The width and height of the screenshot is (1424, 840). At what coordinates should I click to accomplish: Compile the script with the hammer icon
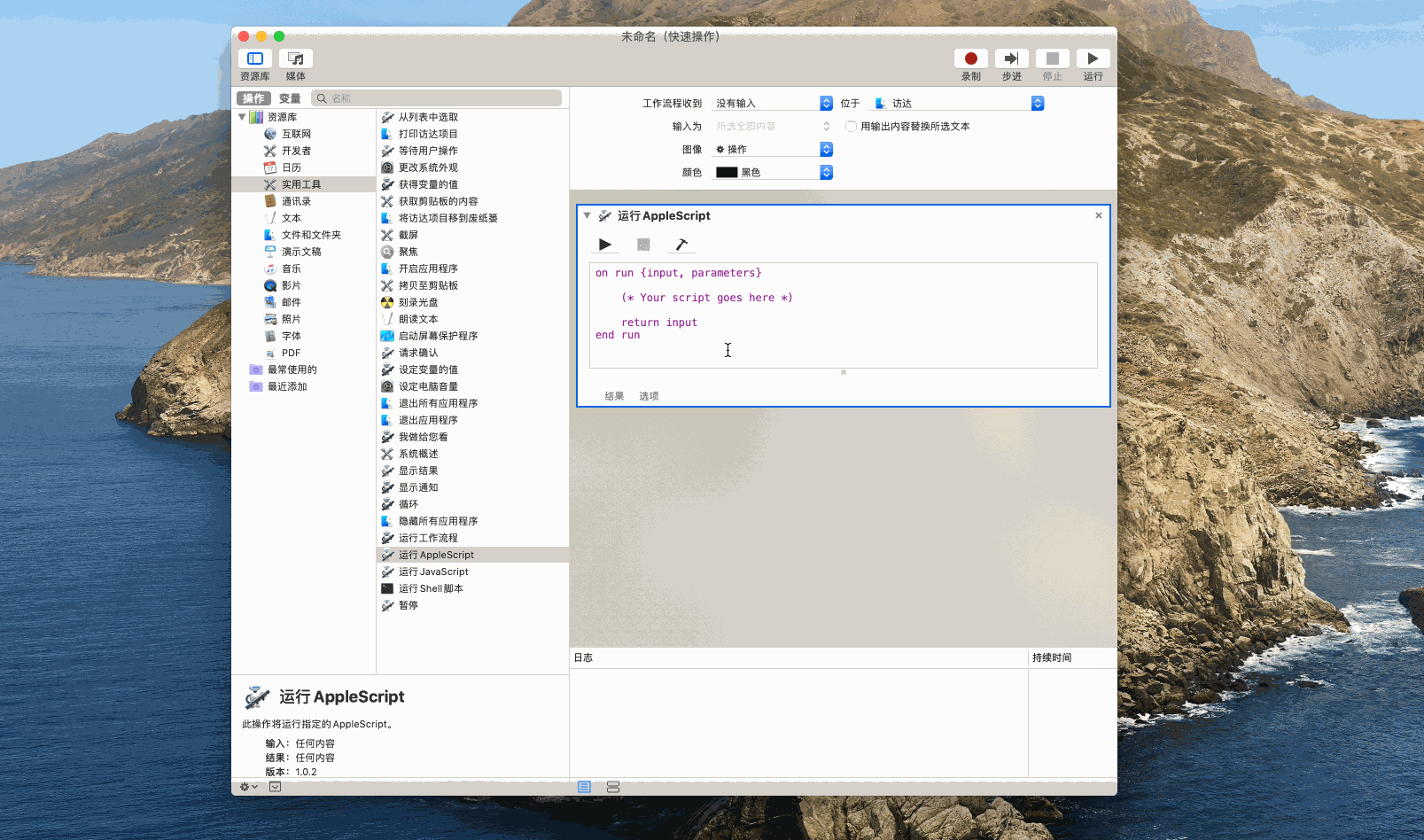[x=681, y=245]
